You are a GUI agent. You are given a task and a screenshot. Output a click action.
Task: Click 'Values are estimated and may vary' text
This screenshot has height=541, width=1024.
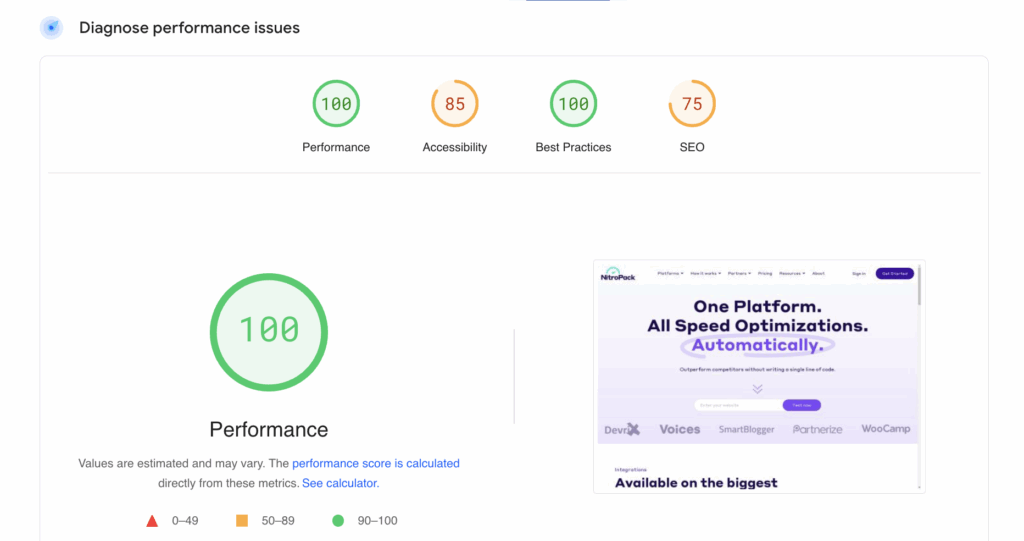pos(172,463)
